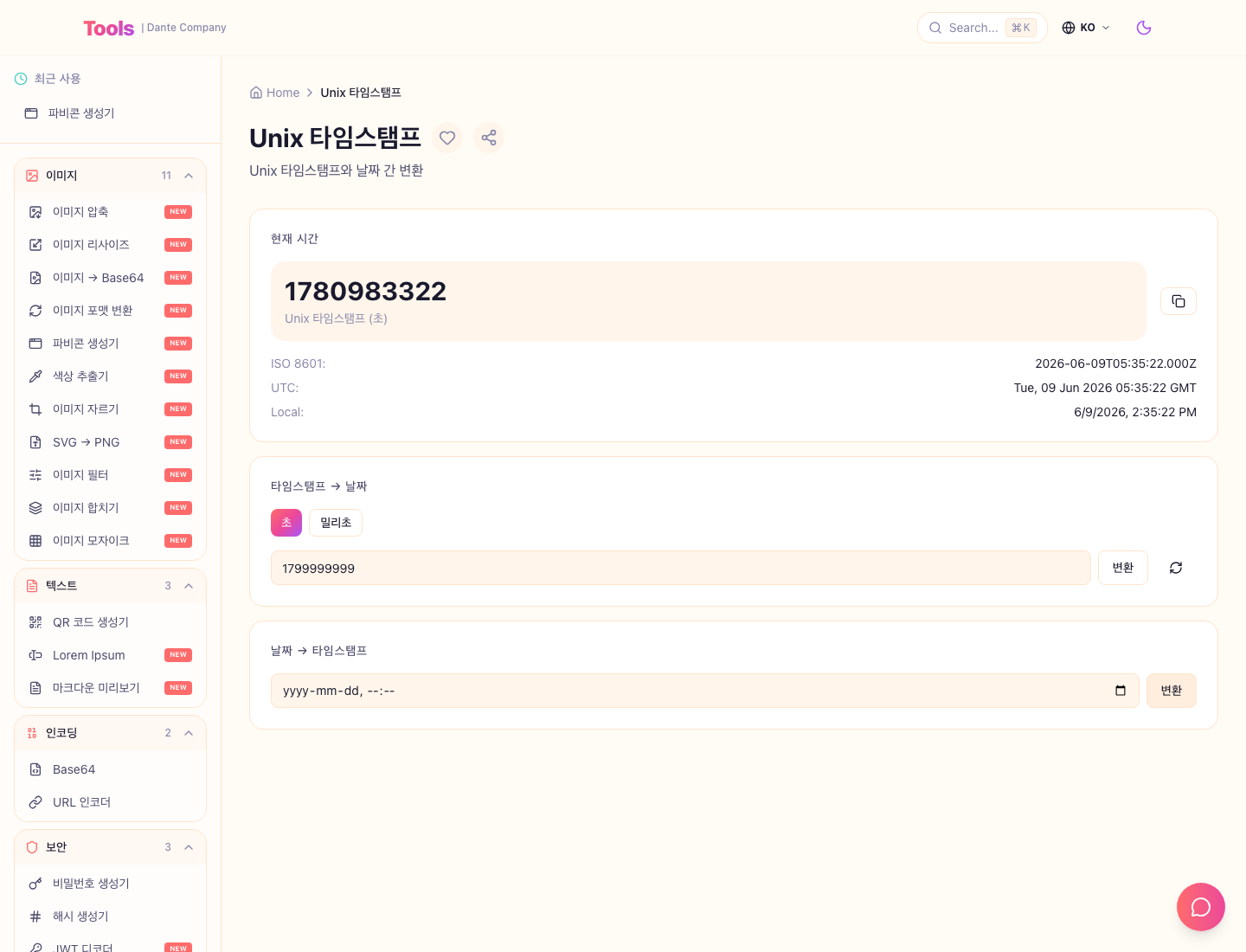Click the timestamp input 1799999999

[681, 568]
